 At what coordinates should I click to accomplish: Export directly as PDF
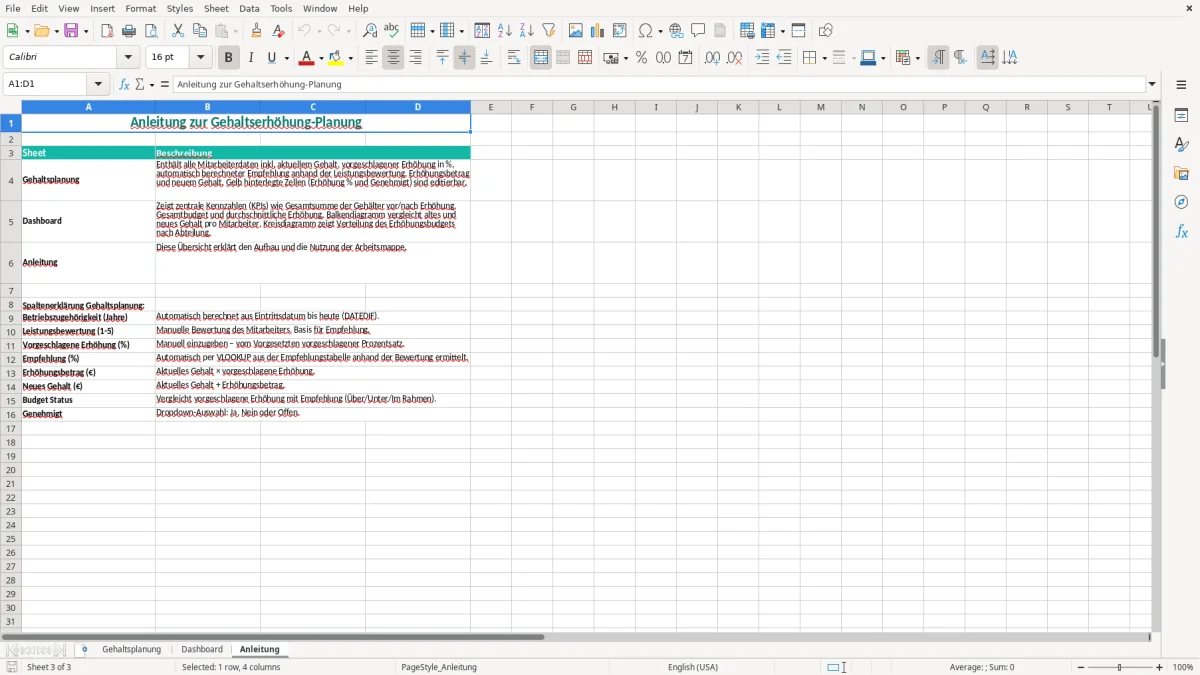pyautogui.click(x=107, y=31)
